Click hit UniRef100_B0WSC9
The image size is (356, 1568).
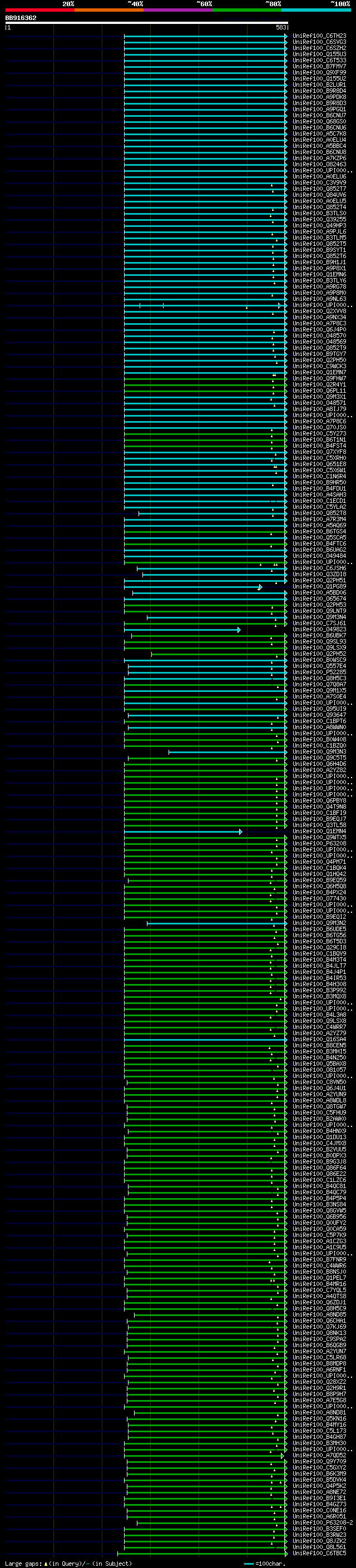coord(319,660)
